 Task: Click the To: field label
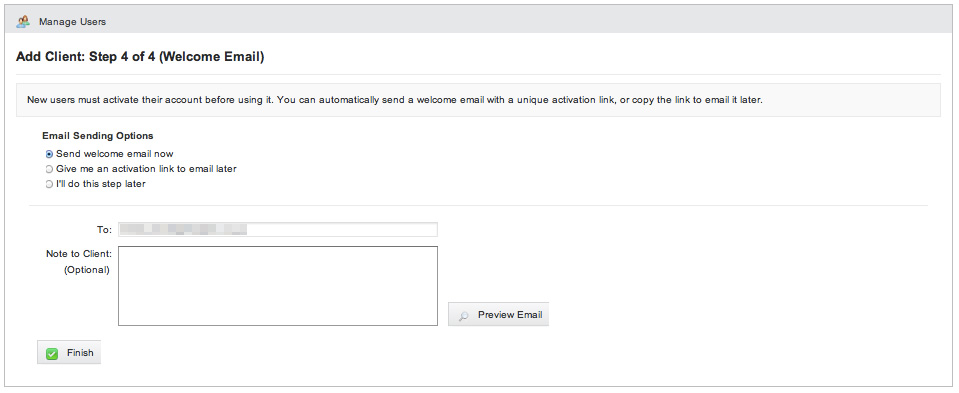(x=104, y=230)
